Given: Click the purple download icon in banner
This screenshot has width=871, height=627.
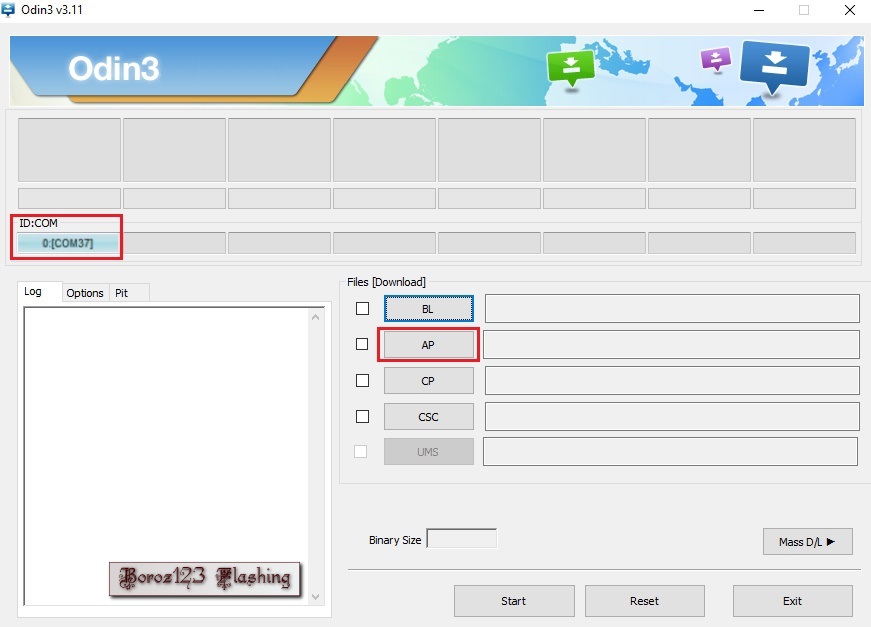Looking at the screenshot, I should point(716,59).
